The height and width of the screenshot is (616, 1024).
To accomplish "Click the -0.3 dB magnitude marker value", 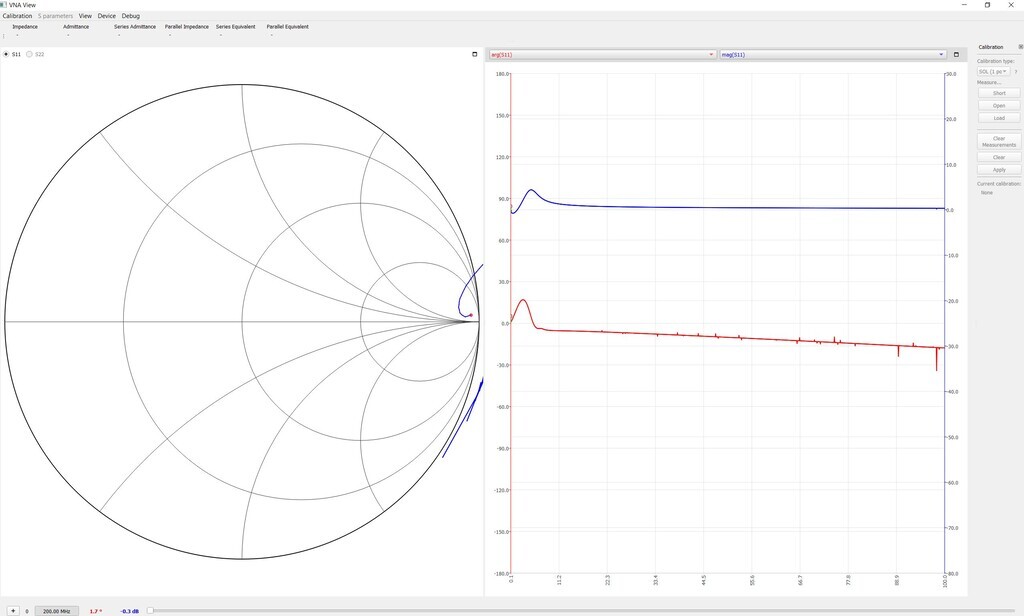I will [129, 611].
